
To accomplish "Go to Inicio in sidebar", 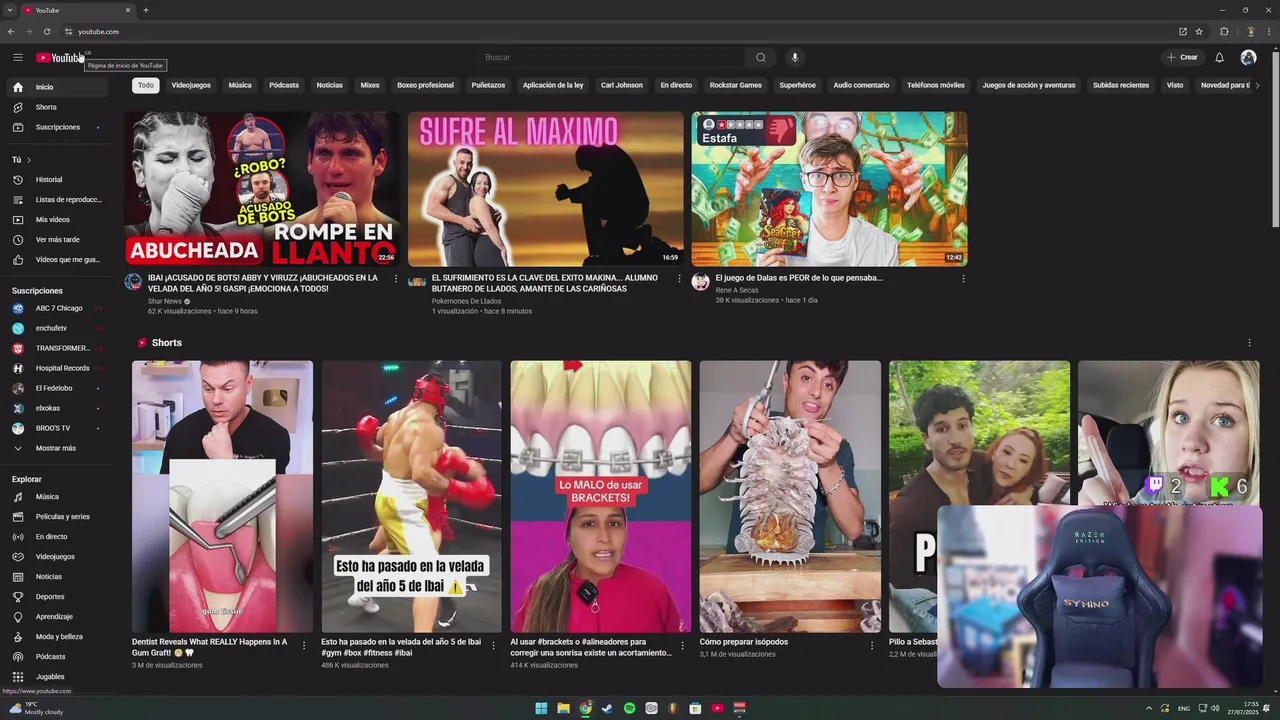I will pos(55,87).
